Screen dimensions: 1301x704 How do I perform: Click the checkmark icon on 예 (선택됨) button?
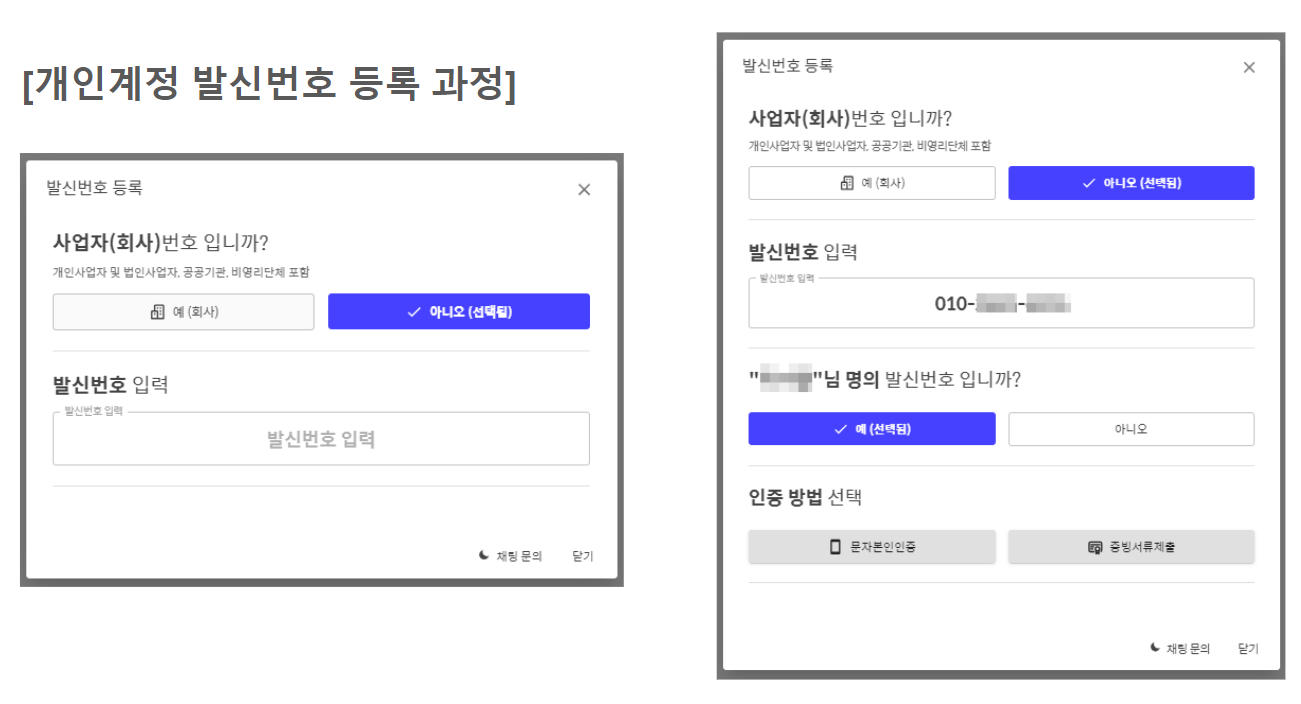pos(840,429)
